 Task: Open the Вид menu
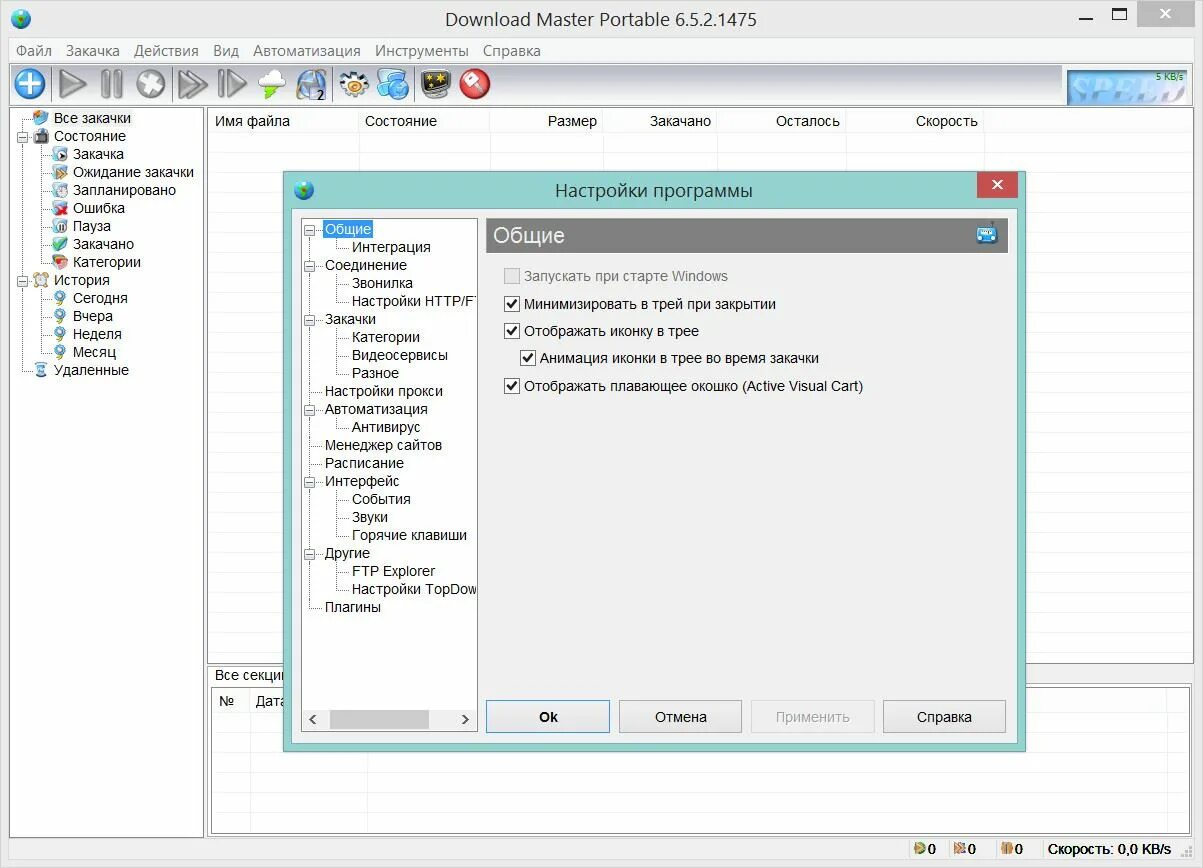point(226,50)
